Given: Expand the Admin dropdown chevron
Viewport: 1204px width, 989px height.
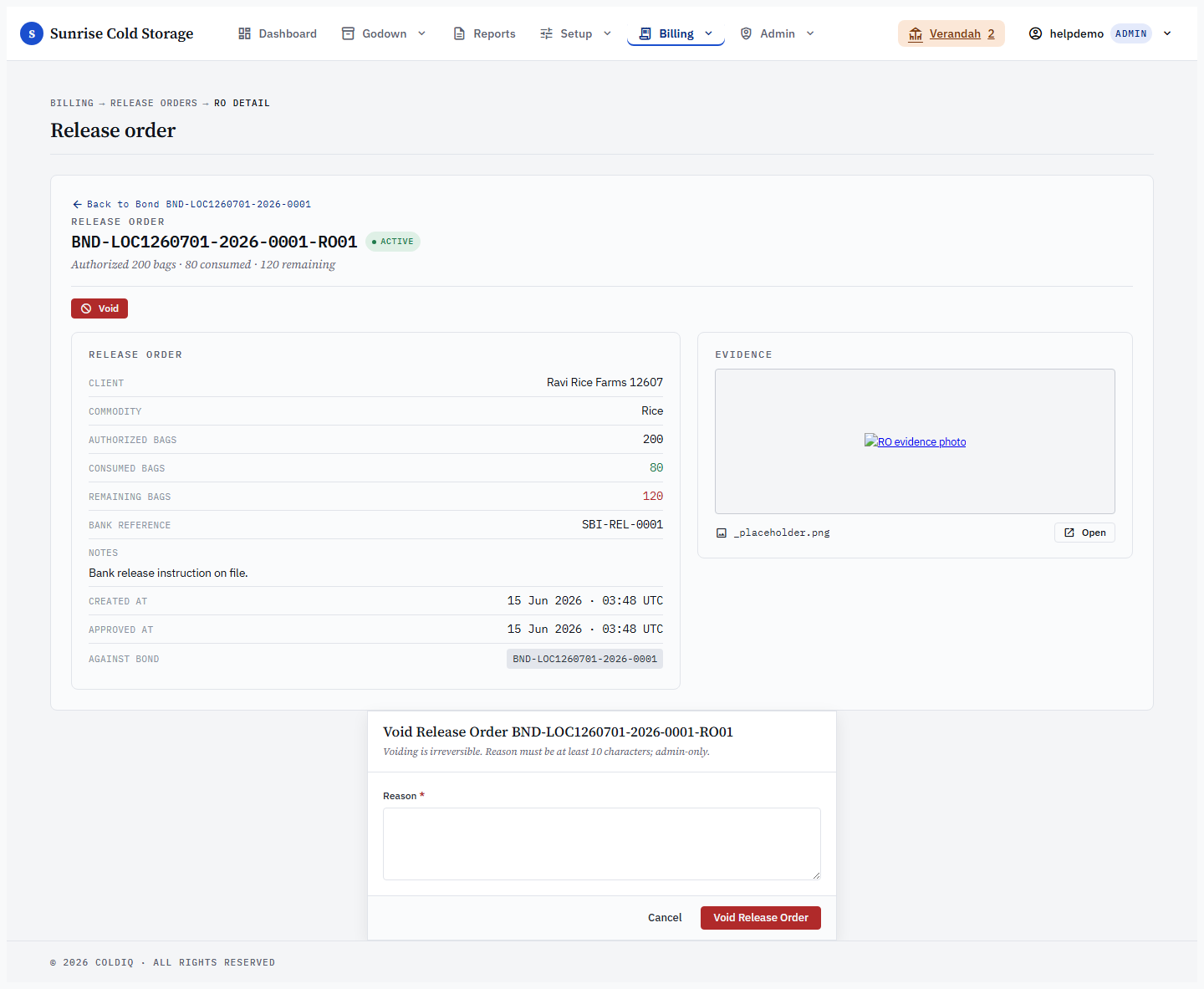Looking at the screenshot, I should click(810, 33).
